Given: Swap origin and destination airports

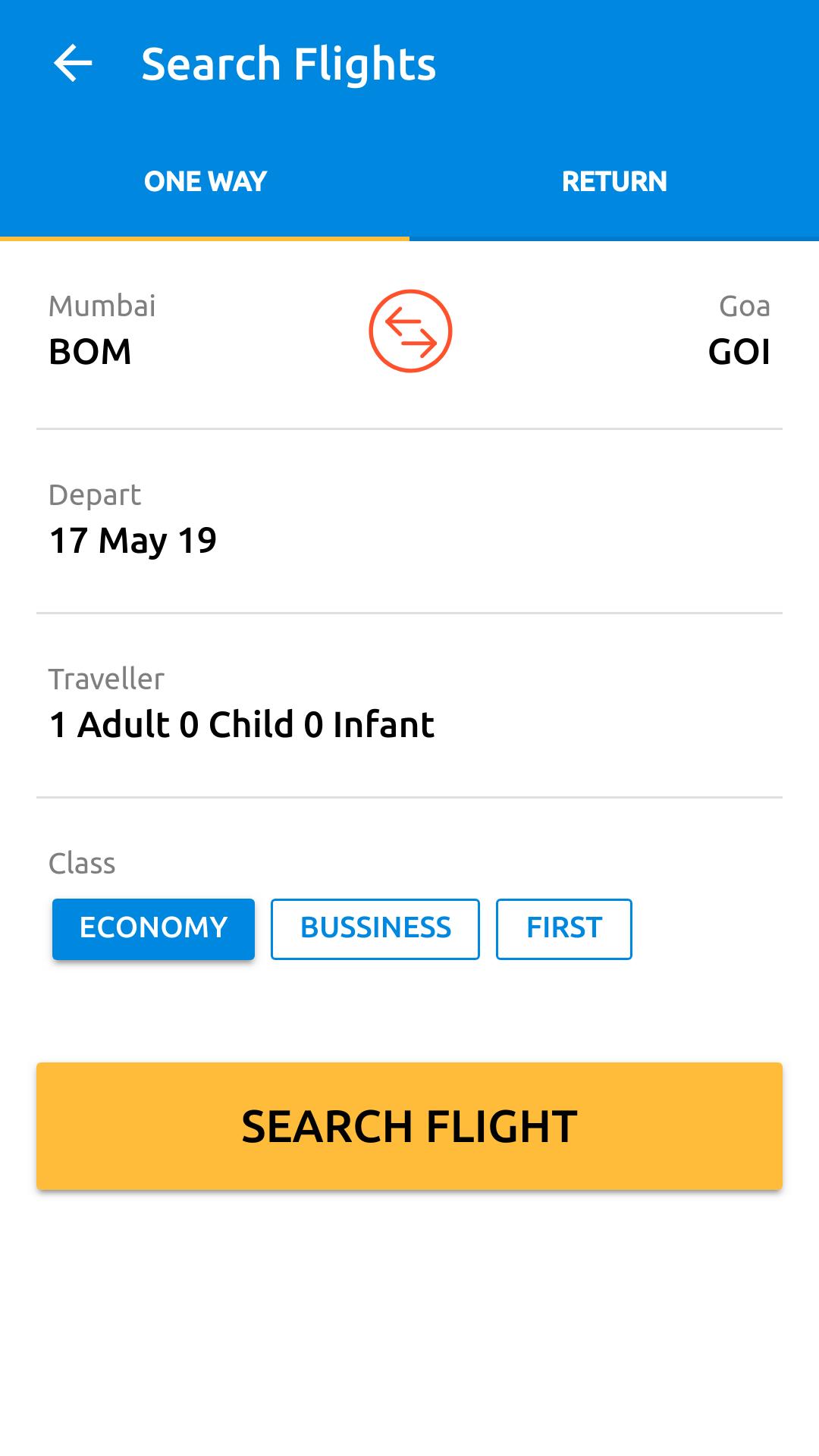Looking at the screenshot, I should (410, 331).
